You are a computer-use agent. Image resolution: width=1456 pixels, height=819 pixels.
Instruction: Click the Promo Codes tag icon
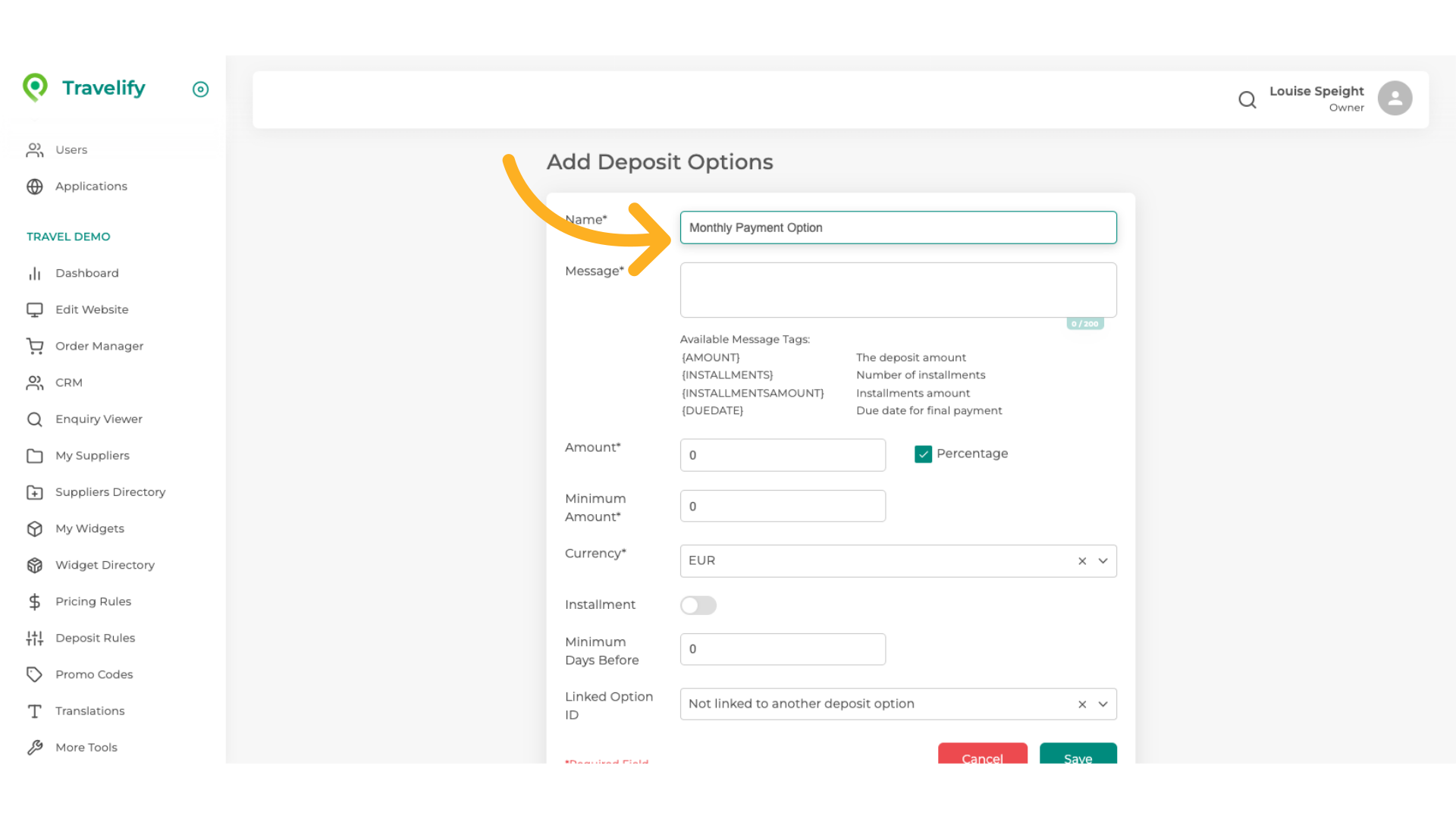35,674
